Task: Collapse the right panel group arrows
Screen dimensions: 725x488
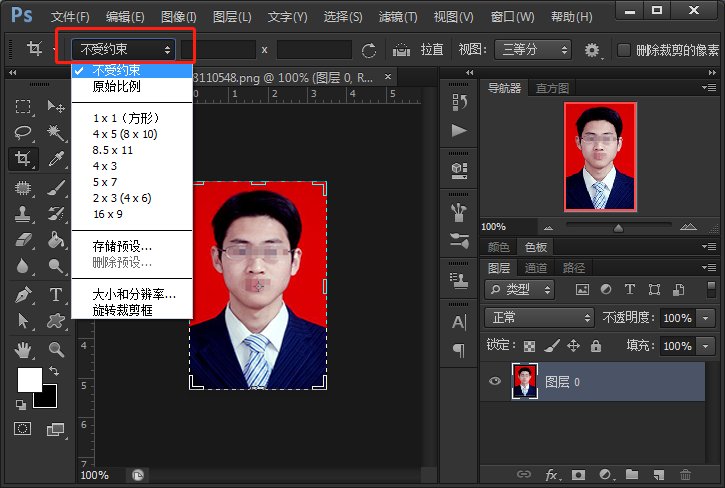Action: (712, 72)
